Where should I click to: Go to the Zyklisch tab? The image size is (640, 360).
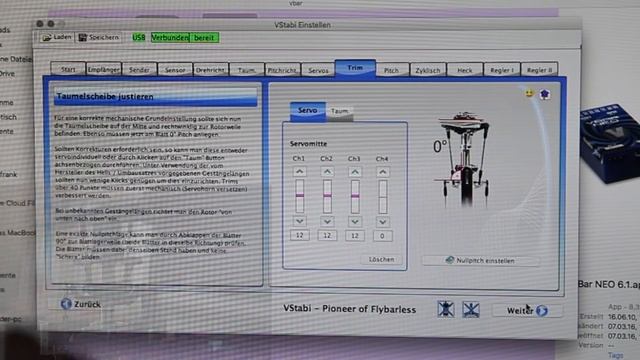tap(428, 70)
